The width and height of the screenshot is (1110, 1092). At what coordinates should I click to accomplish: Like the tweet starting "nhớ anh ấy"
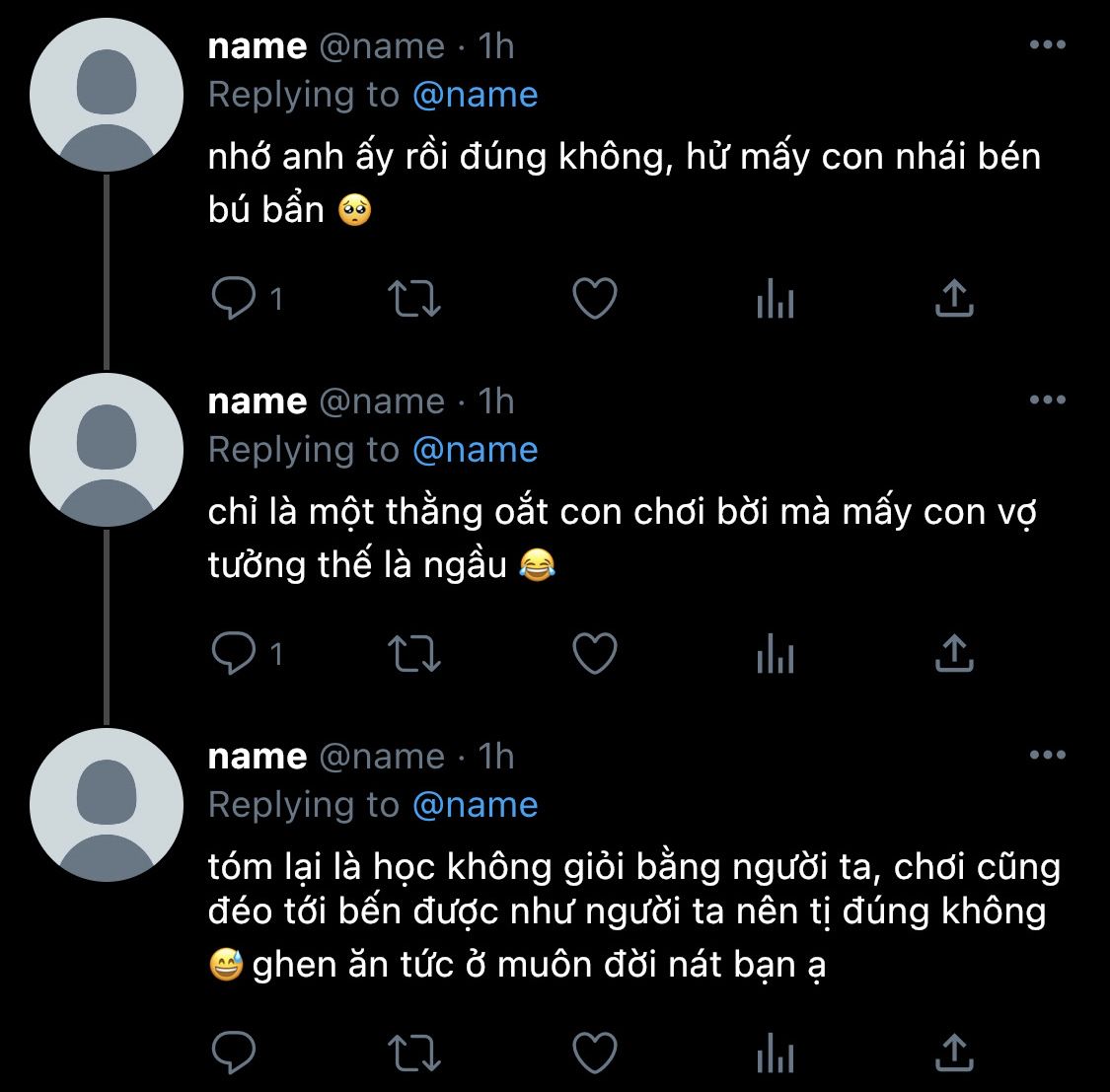[595, 299]
